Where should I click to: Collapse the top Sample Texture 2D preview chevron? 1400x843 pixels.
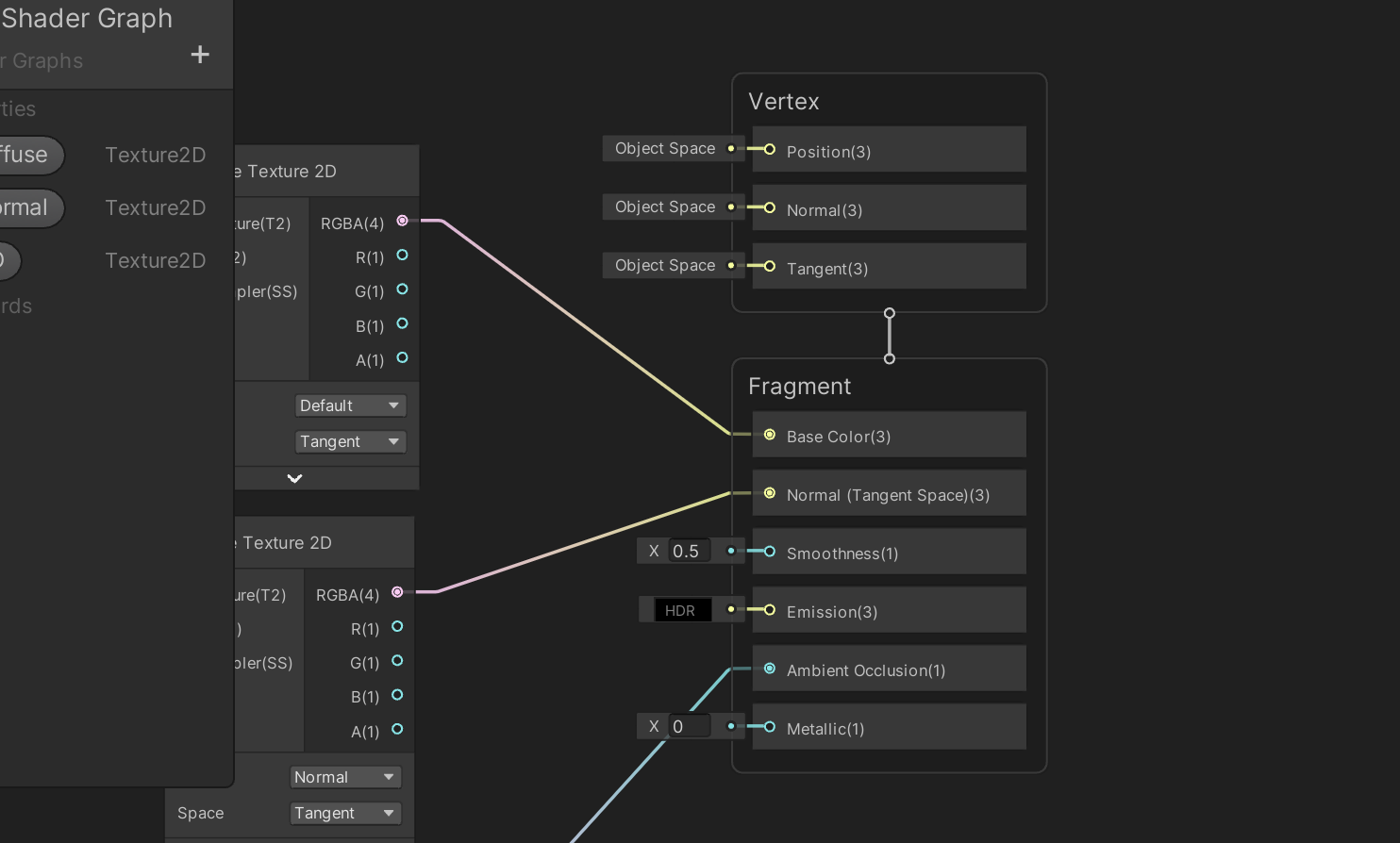294,478
